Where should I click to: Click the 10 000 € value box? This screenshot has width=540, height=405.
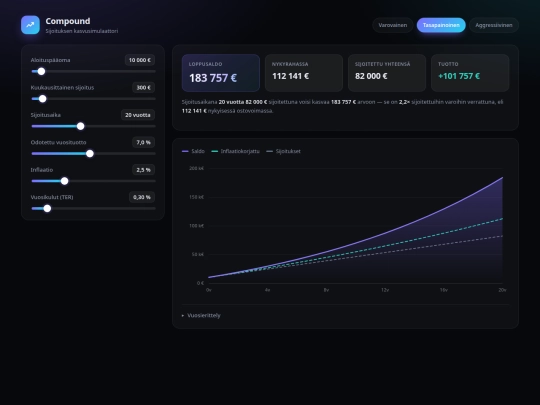click(139, 60)
